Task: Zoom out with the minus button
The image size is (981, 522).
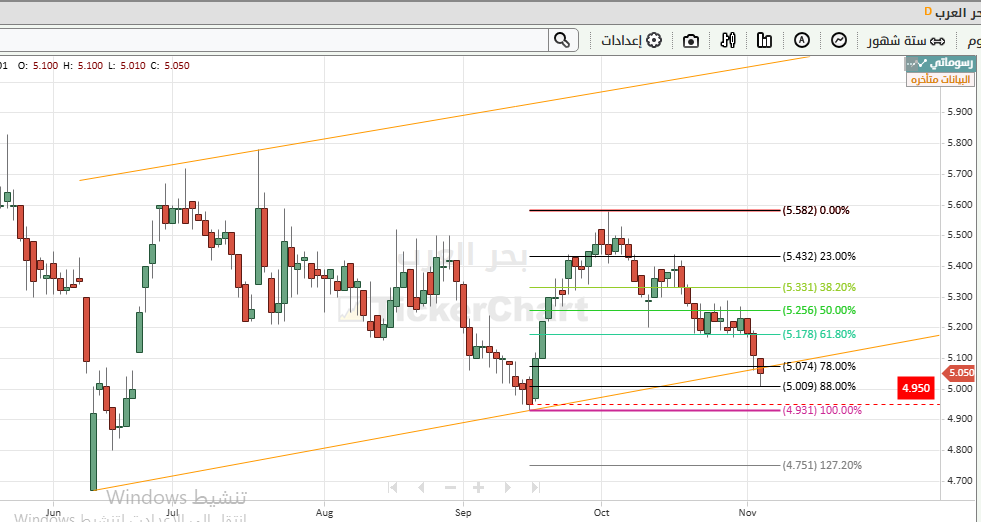Action: point(451,487)
